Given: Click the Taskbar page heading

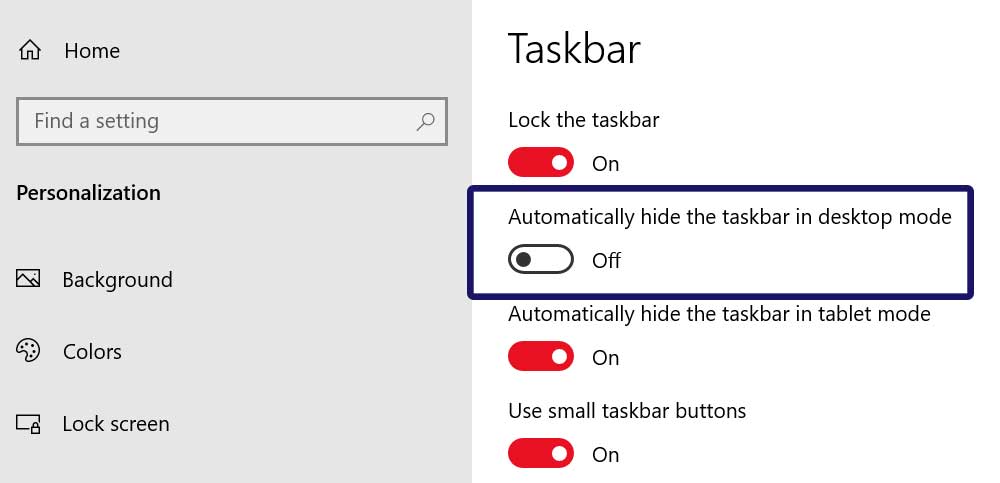Looking at the screenshot, I should (x=574, y=49).
